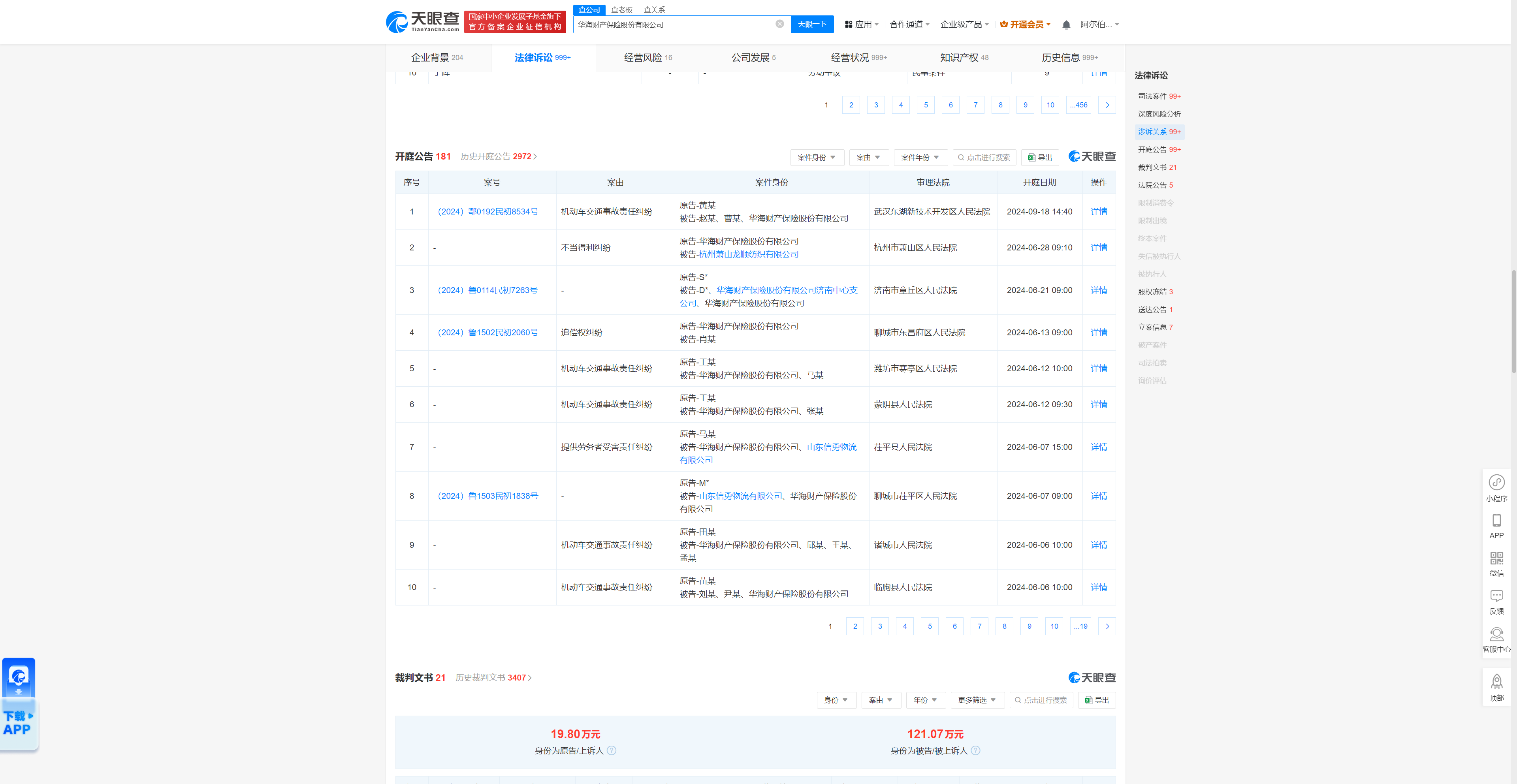Select the 查老板 search mode tab
This screenshot has height=784, width=1517.
click(x=621, y=9)
